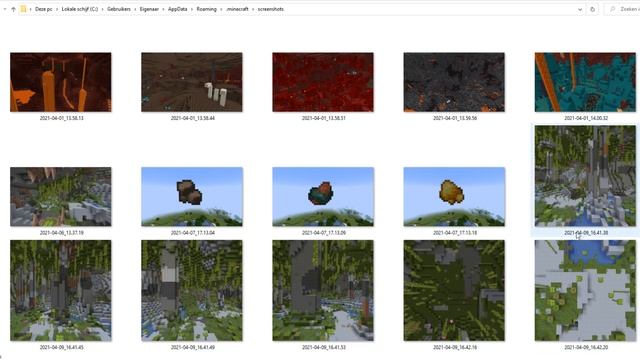Select the 2021-04-09_16.41.53 thumbnail
The image size is (640, 360).
(323, 291)
